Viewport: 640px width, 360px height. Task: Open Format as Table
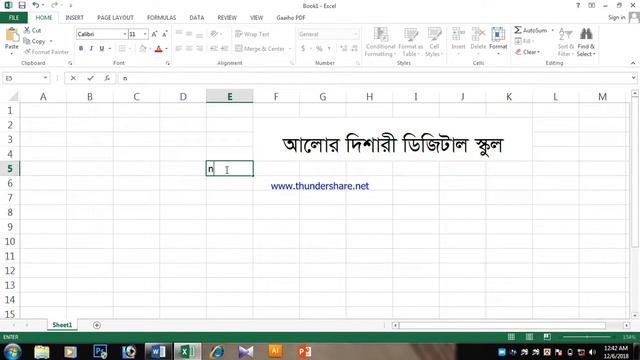tap(411, 42)
